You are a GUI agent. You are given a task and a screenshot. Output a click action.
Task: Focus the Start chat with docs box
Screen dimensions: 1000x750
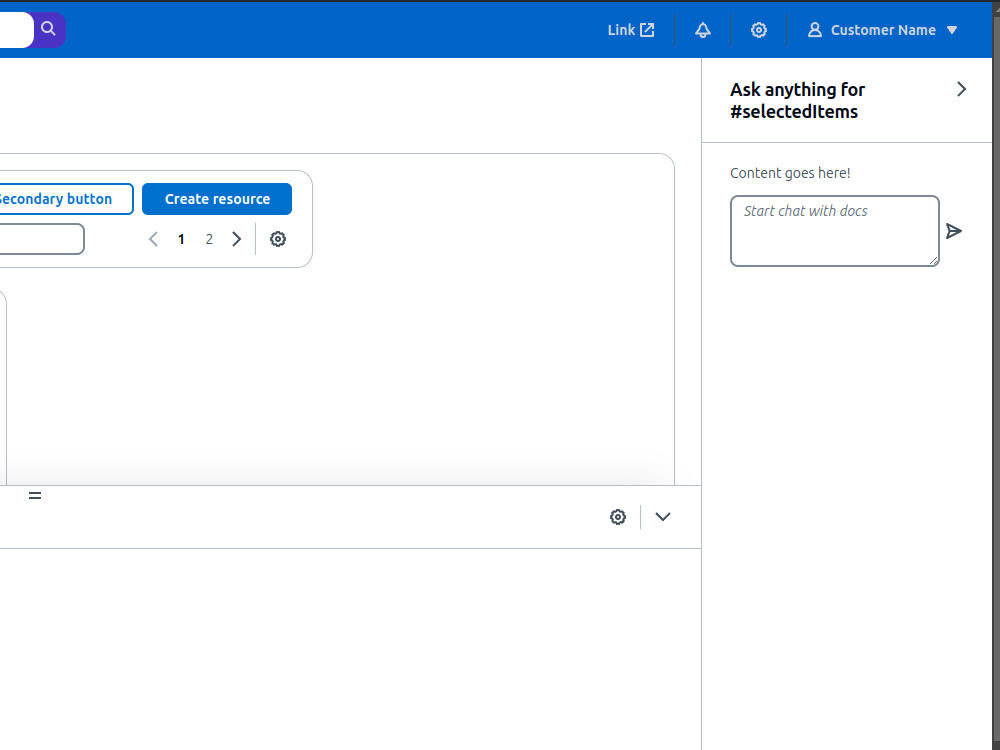834,231
